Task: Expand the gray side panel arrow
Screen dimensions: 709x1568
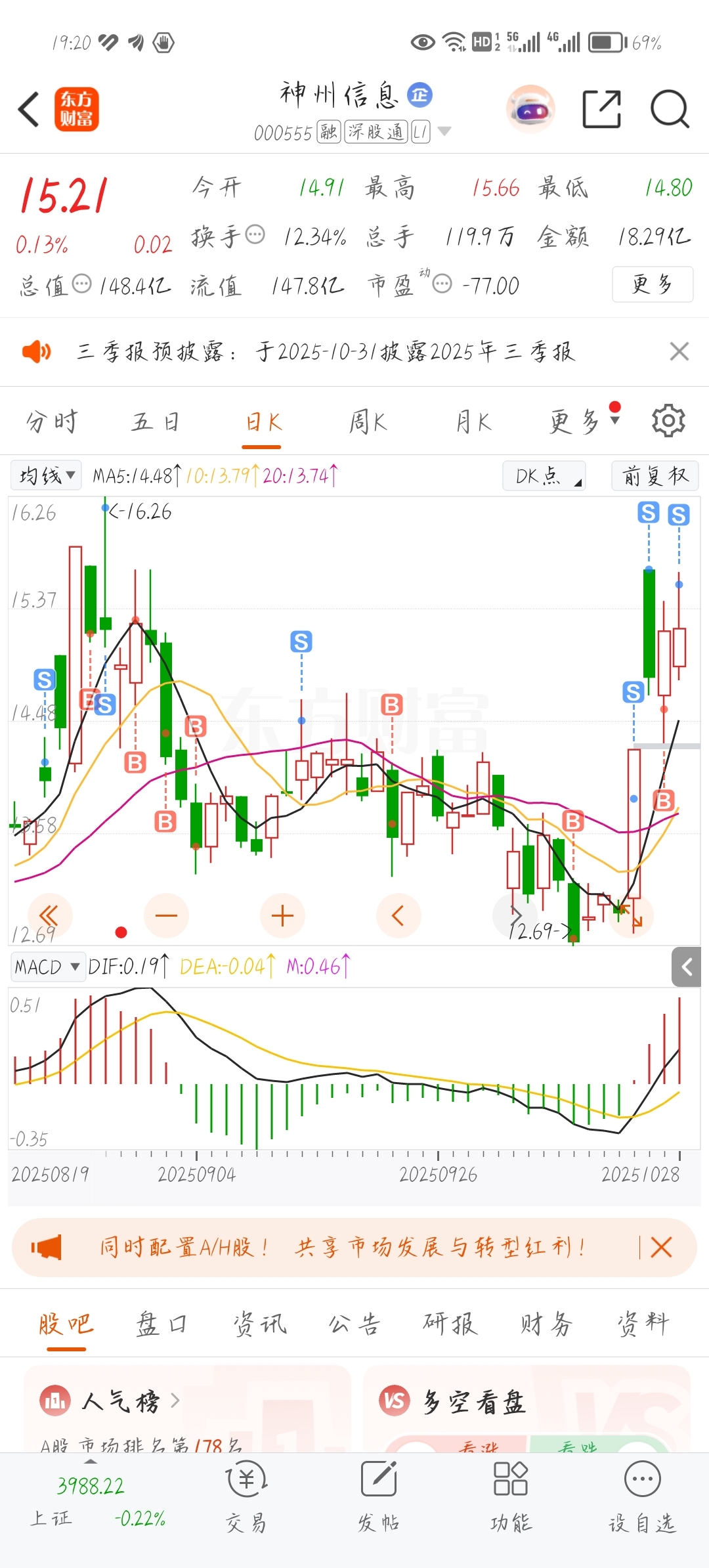Action: click(x=687, y=967)
